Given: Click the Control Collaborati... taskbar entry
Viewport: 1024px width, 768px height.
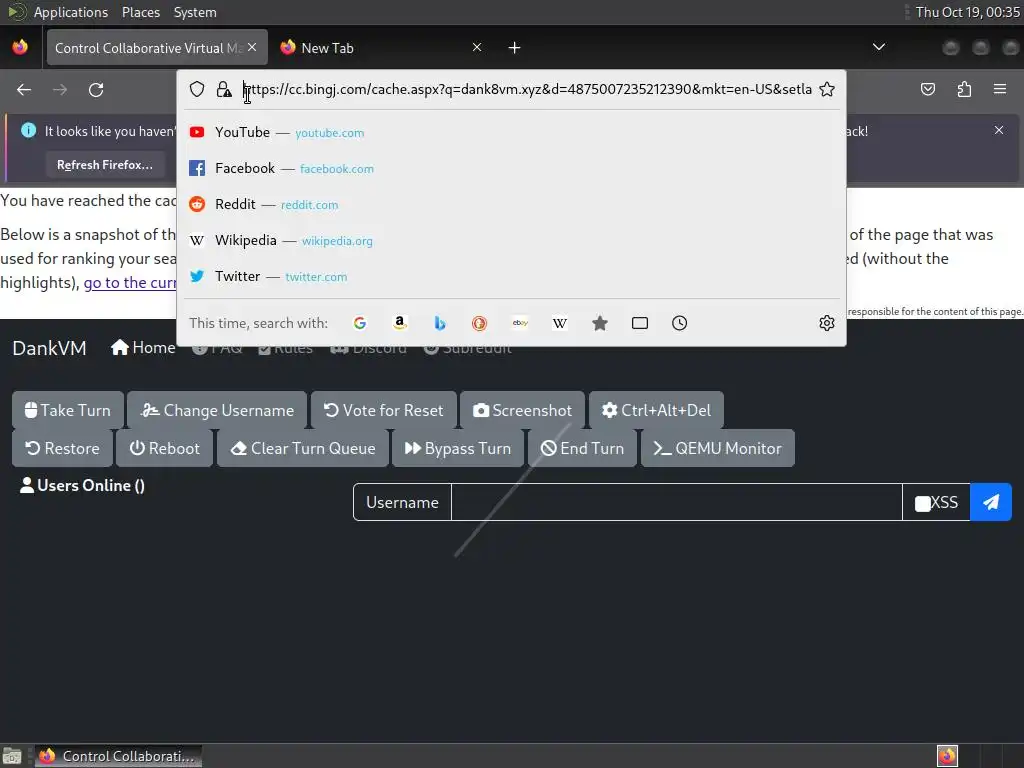Looking at the screenshot, I should (x=118, y=756).
